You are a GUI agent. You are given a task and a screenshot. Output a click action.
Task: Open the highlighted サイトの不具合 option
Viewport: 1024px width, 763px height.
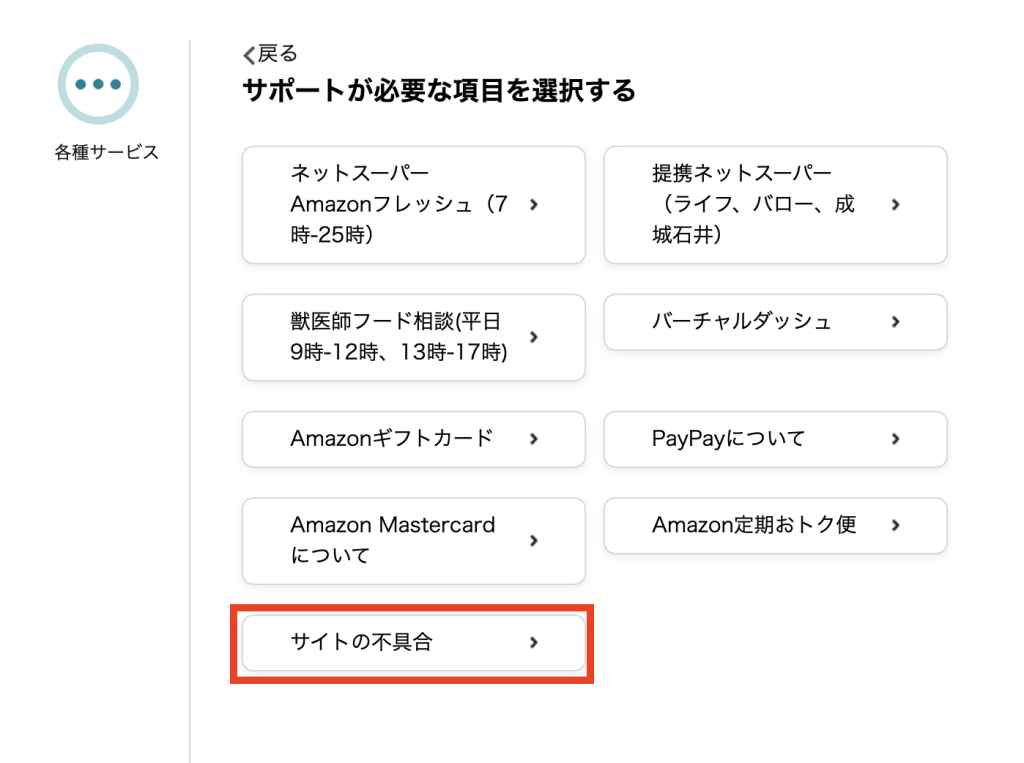pyautogui.click(x=413, y=642)
